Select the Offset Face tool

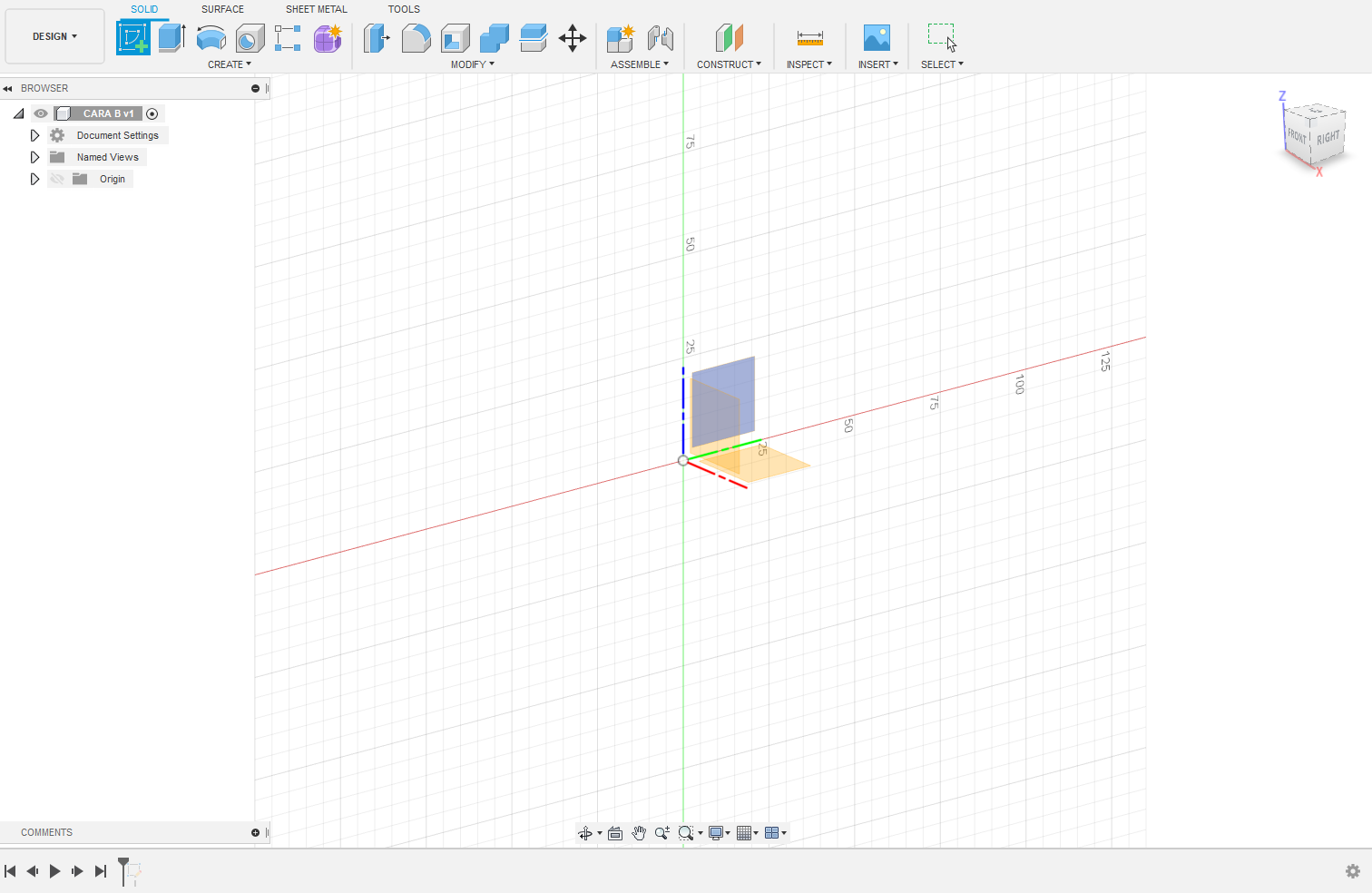[534, 38]
